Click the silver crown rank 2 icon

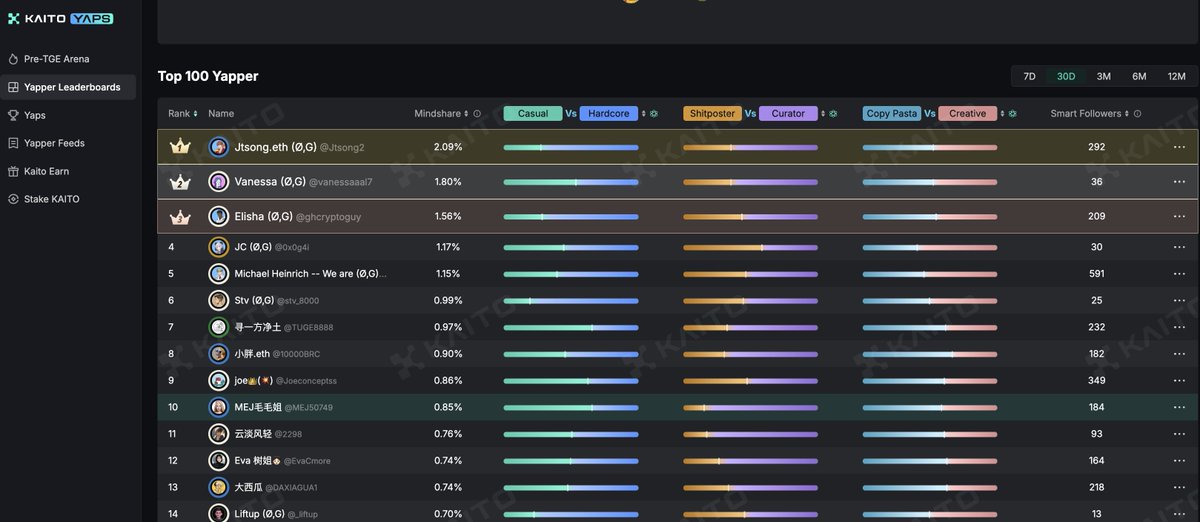pyautogui.click(x=180, y=182)
